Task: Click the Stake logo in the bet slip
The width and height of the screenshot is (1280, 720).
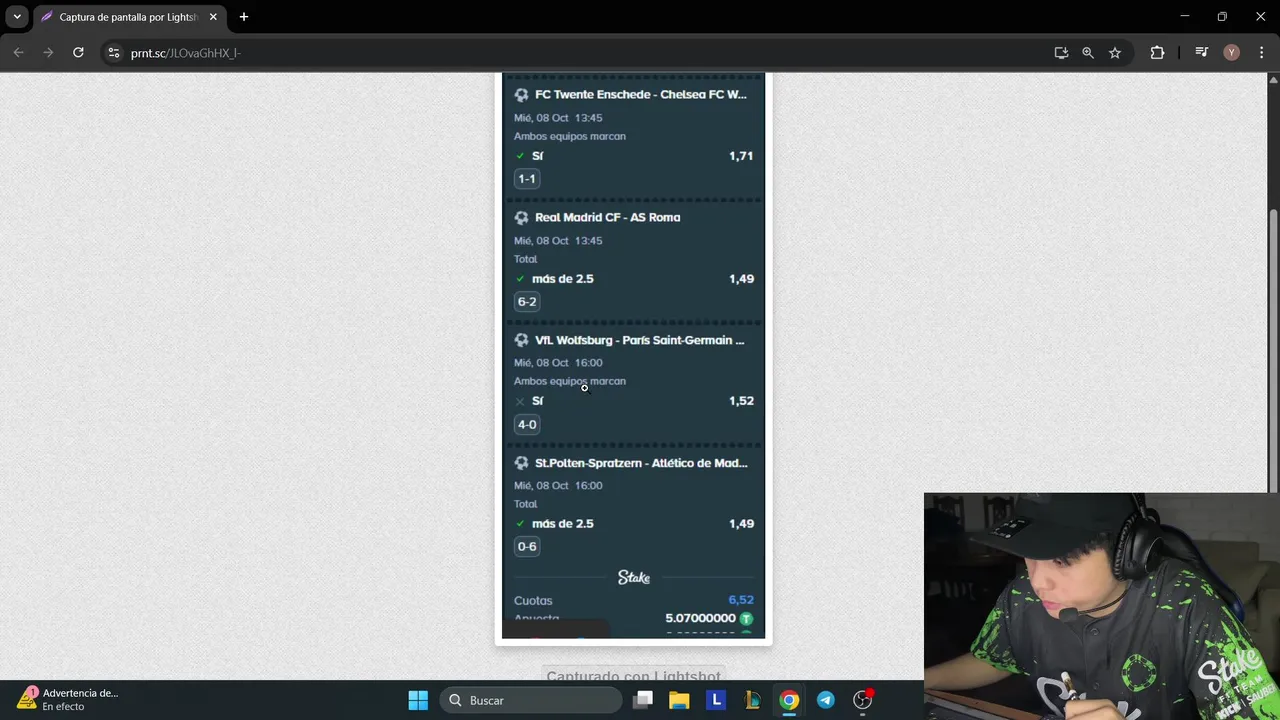Action: pyautogui.click(x=634, y=578)
